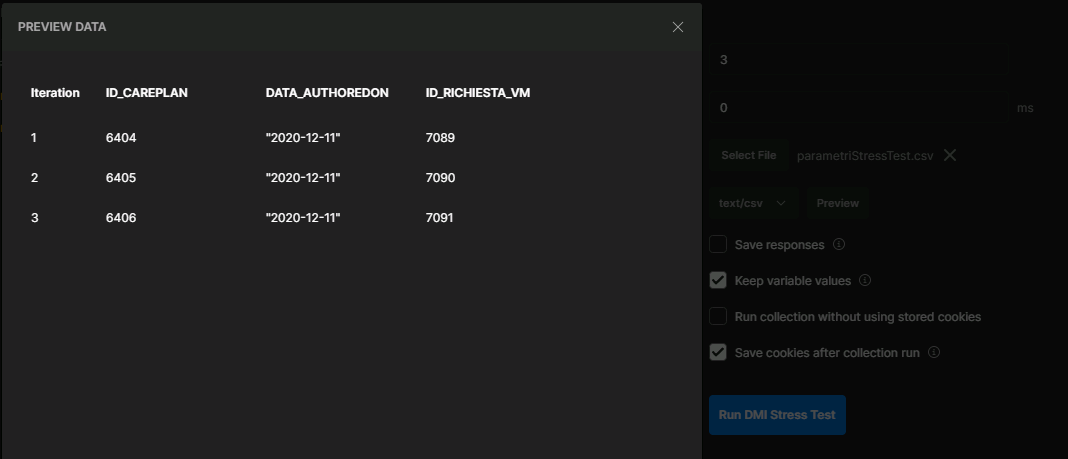Click the ID_RICHIESTA_VM column header
Viewport: 1068px width, 459px height.
click(477, 93)
